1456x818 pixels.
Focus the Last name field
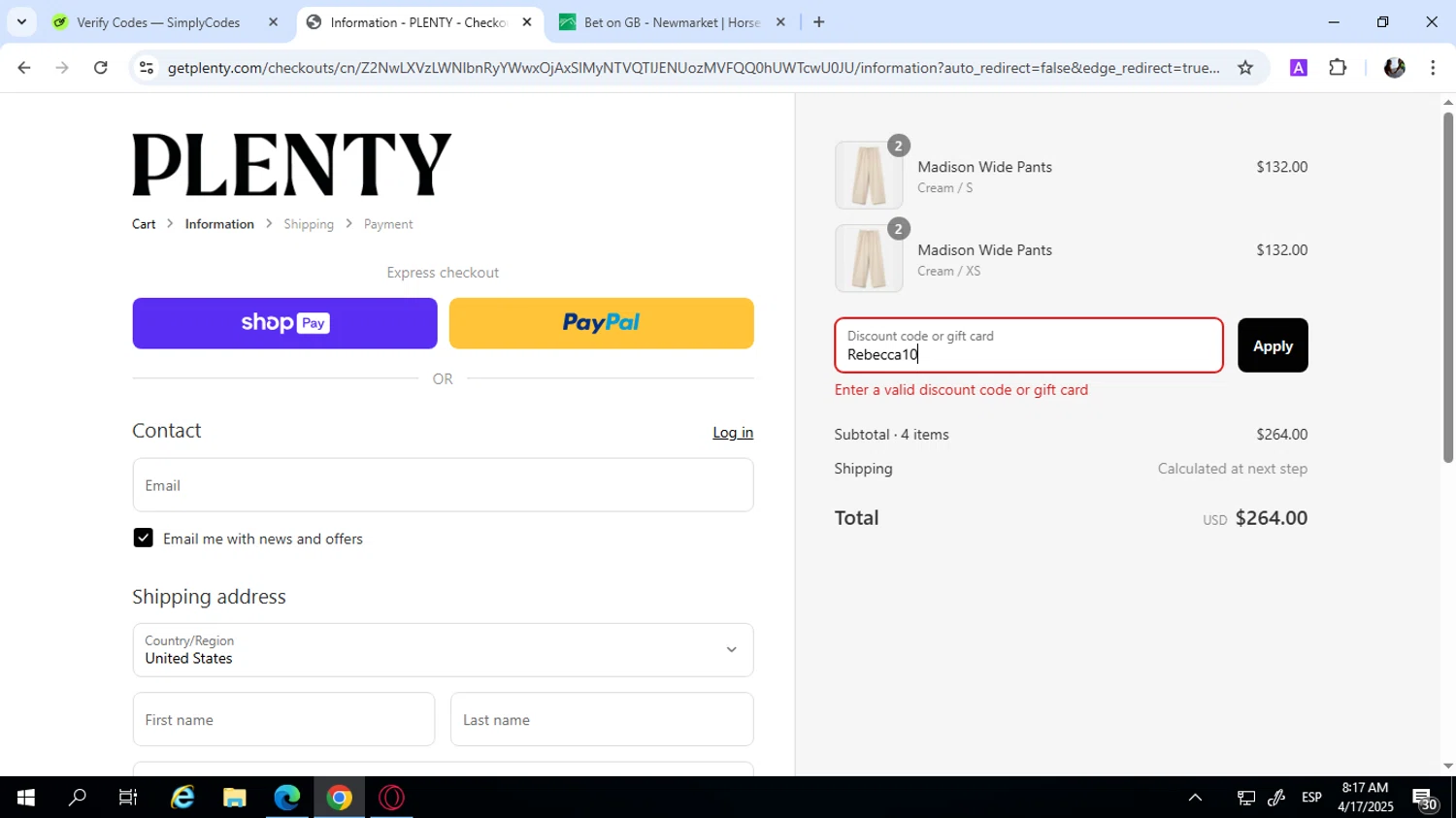pyautogui.click(x=602, y=719)
